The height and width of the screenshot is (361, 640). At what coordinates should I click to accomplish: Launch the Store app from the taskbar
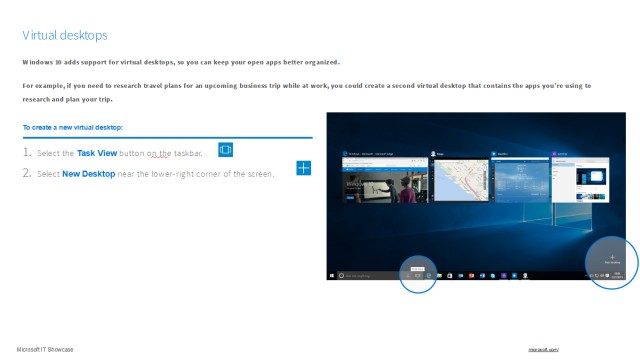(449, 276)
